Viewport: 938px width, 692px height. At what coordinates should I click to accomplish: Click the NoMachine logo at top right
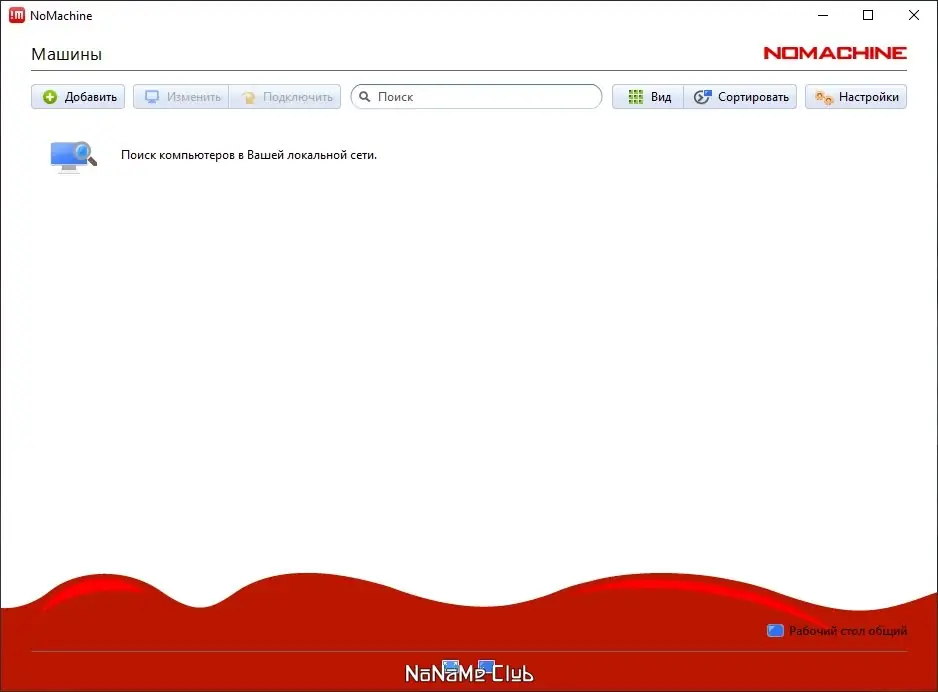(835, 53)
